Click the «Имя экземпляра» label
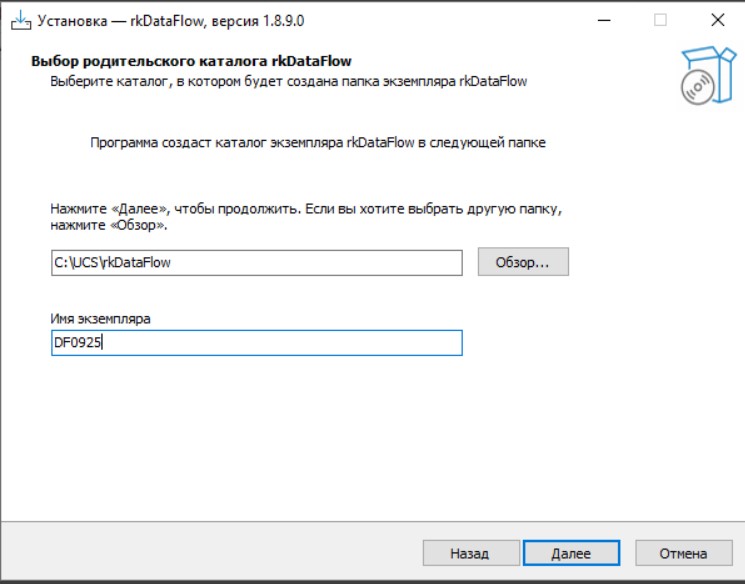745x584 pixels. (x=100, y=319)
